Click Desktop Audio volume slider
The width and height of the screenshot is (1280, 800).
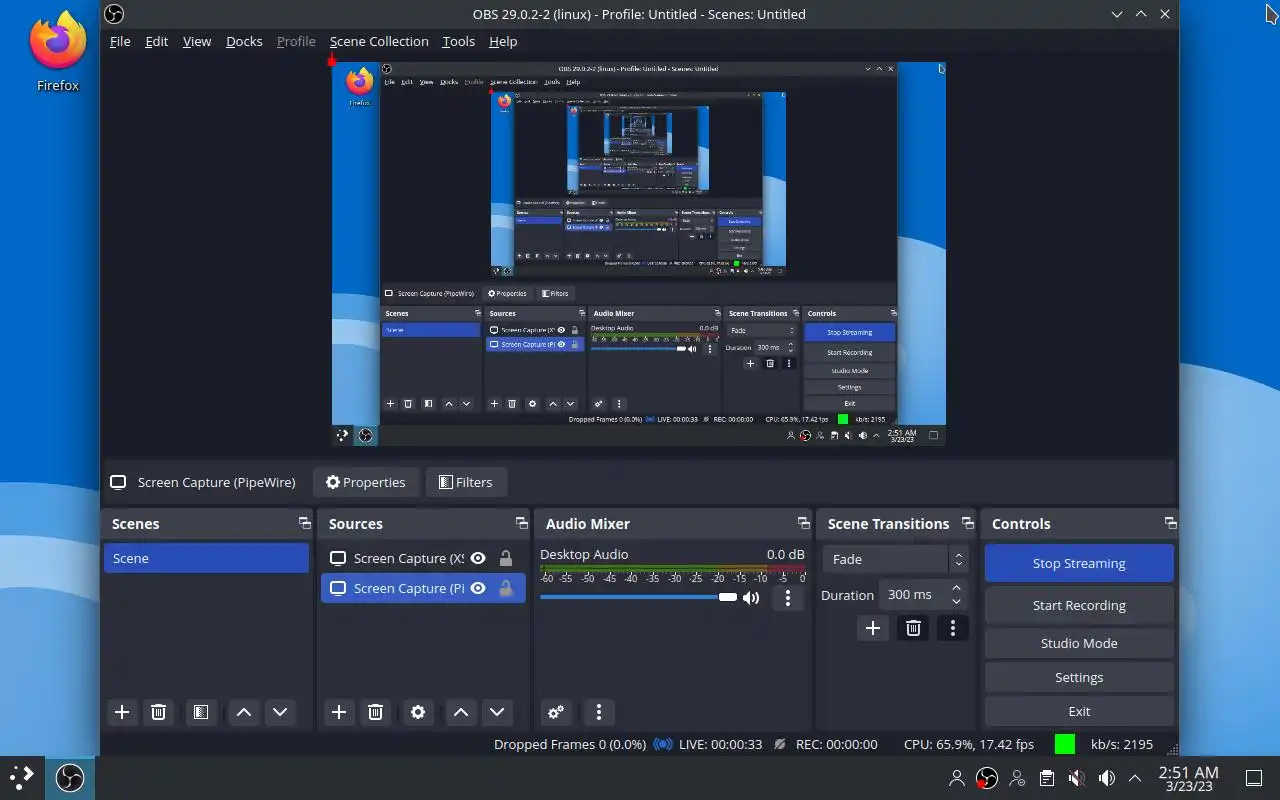coord(638,597)
